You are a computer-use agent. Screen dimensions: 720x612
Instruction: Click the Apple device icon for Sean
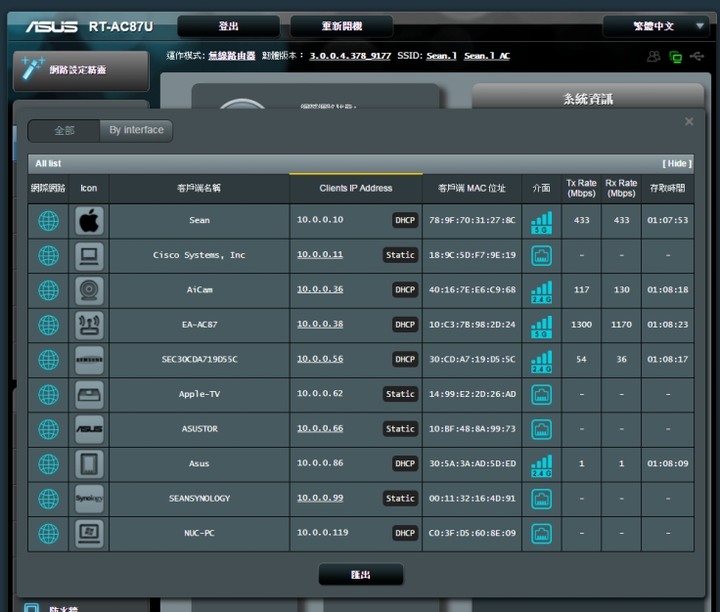pyautogui.click(x=89, y=221)
